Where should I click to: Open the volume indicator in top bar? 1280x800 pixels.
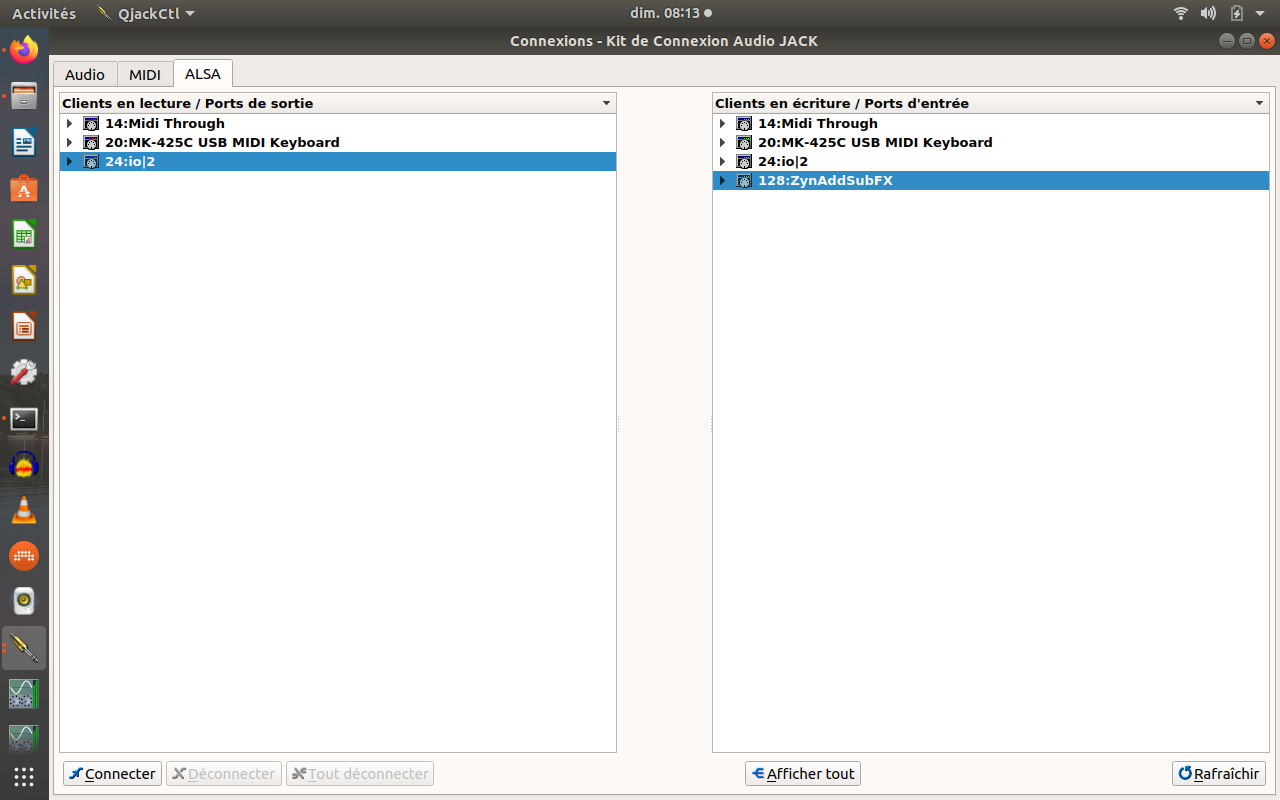click(1208, 13)
